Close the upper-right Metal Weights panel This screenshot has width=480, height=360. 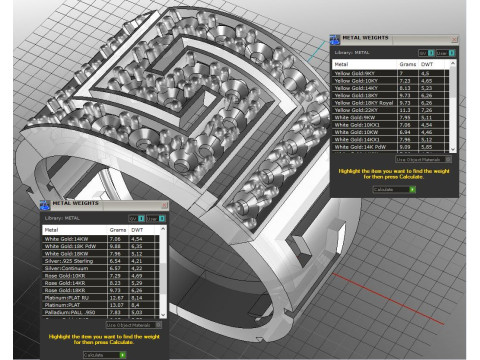coord(454,39)
